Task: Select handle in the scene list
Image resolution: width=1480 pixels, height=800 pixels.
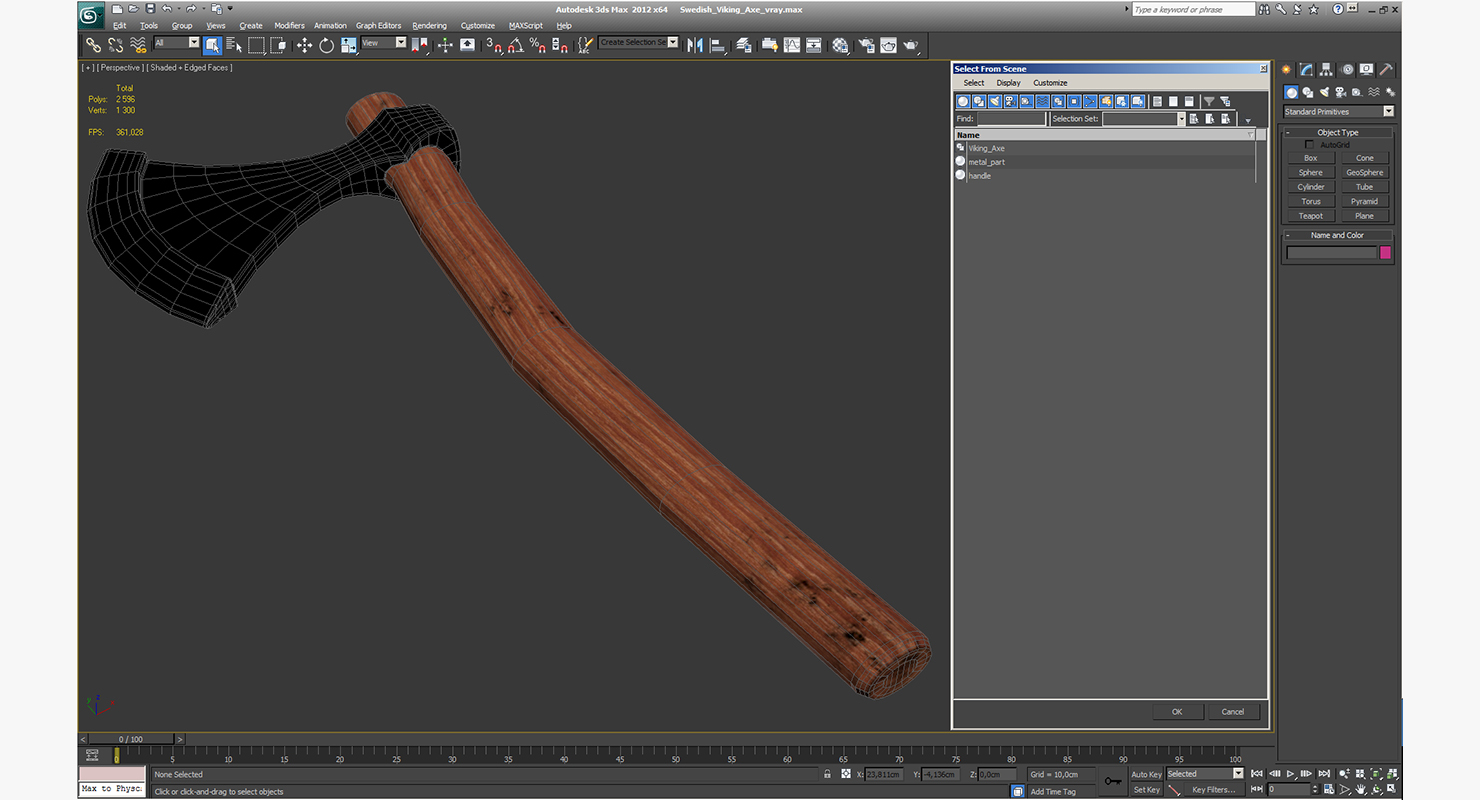Action: (x=980, y=176)
